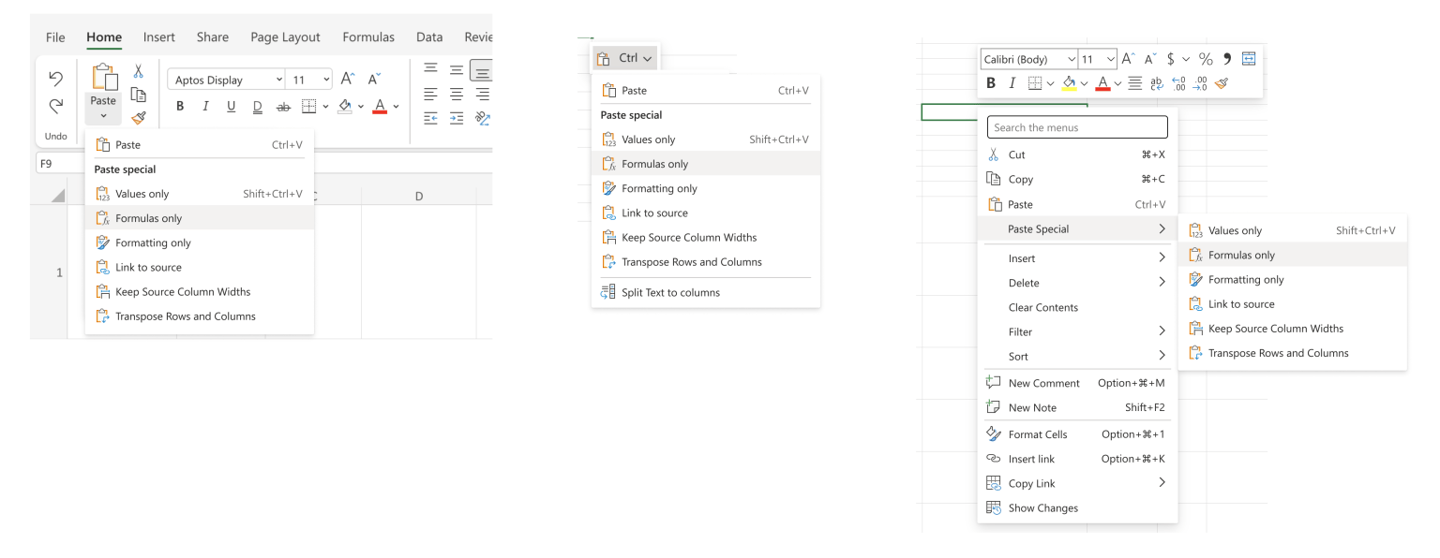The height and width of the screenshot is (558, 1440).
Task: Open the Insert ribbon tab
Action: coord(159,37)
